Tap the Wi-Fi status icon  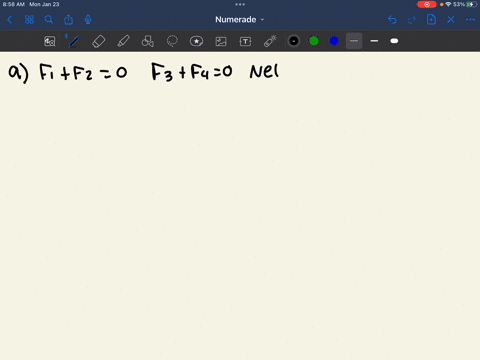[x=448, y=4]
